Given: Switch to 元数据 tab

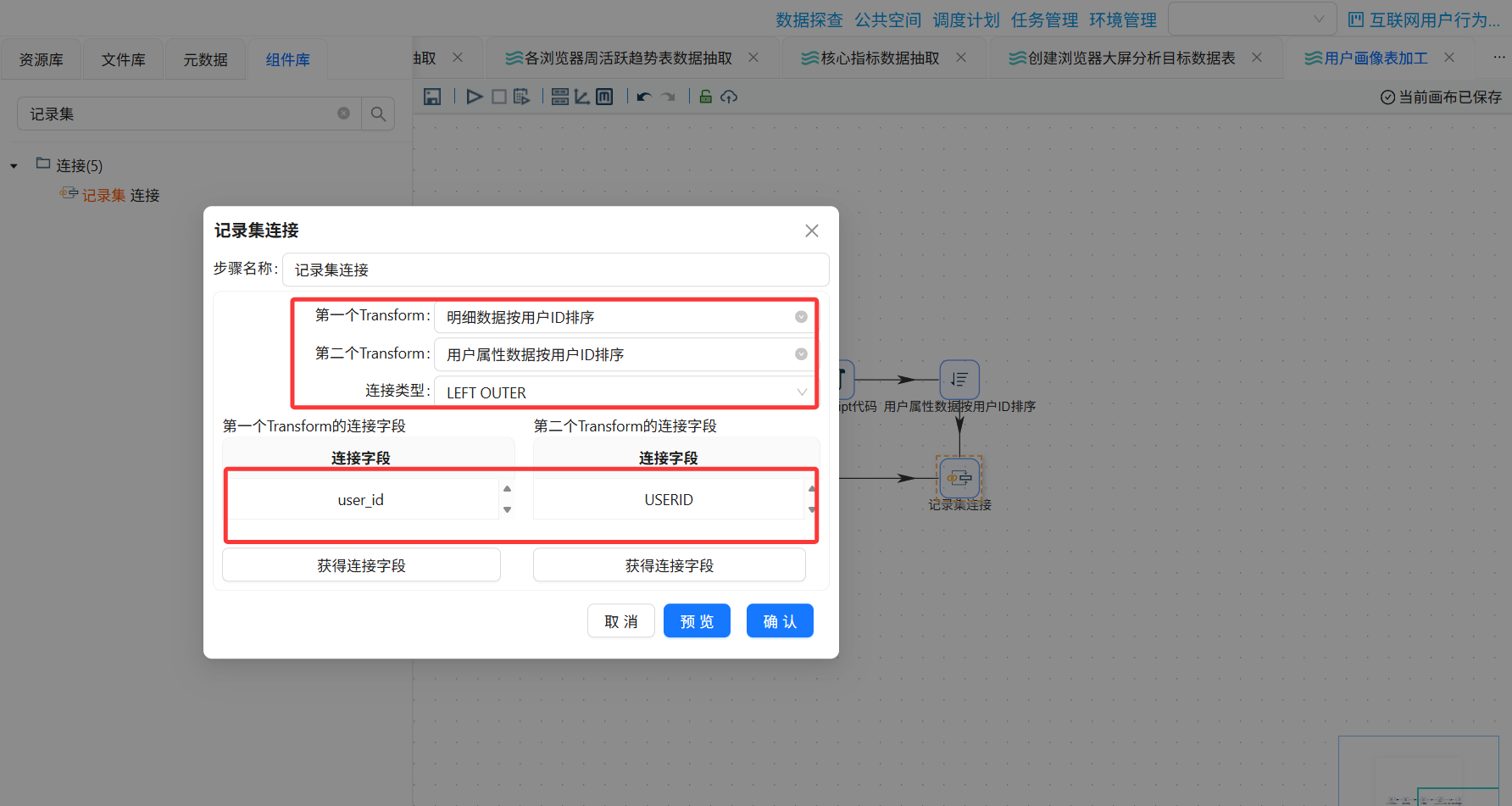Looking at the screenshot, I should tap(206, 59).
